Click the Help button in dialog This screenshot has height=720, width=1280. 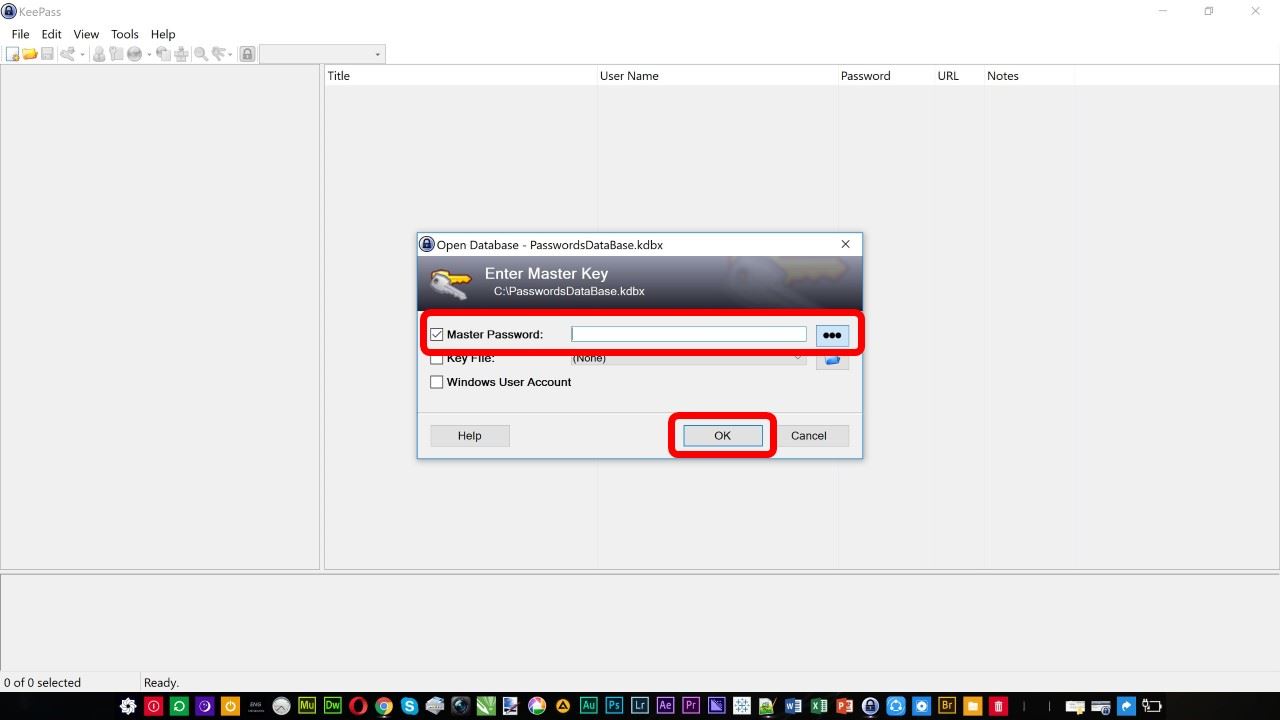coord(470,436)
